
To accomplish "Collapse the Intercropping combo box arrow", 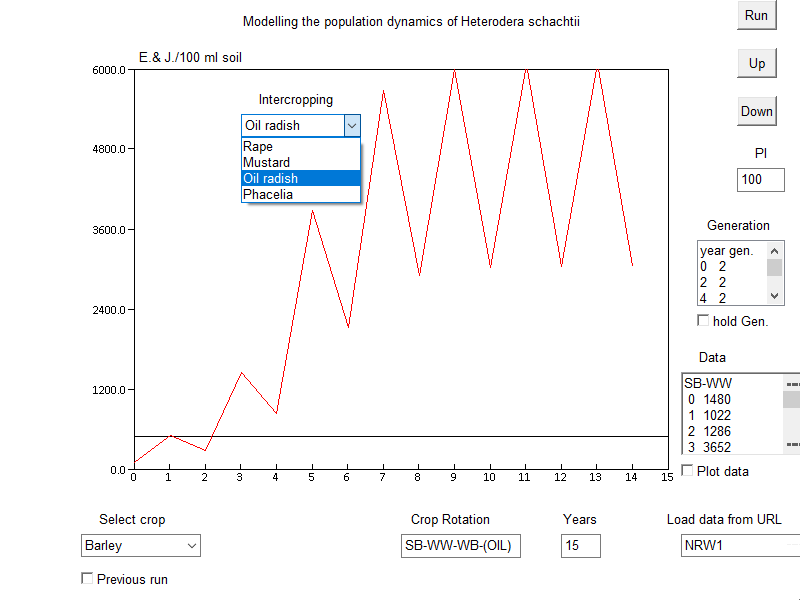I will pos(351,126).
